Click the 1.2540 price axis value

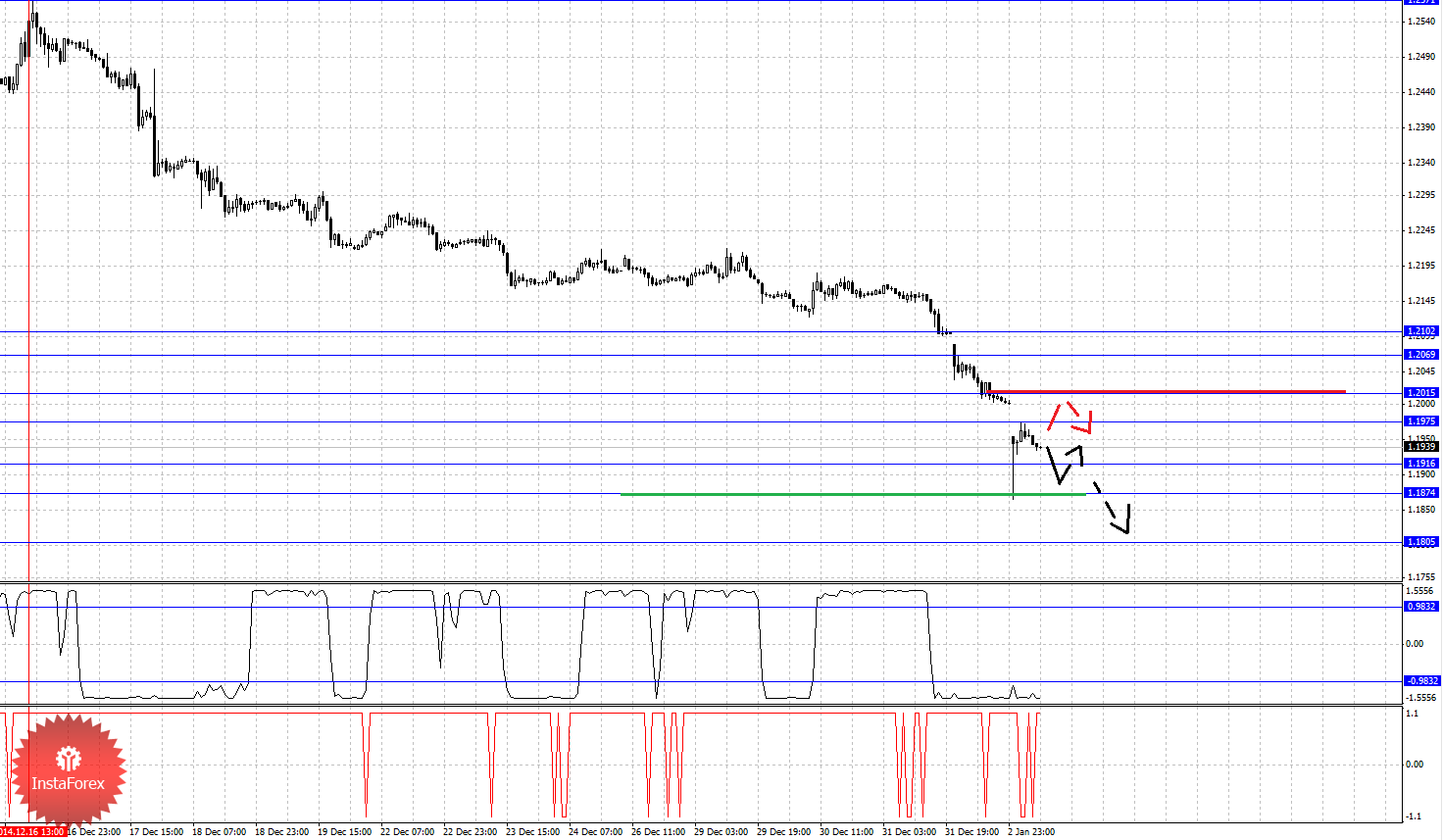tap(1421, 22)
